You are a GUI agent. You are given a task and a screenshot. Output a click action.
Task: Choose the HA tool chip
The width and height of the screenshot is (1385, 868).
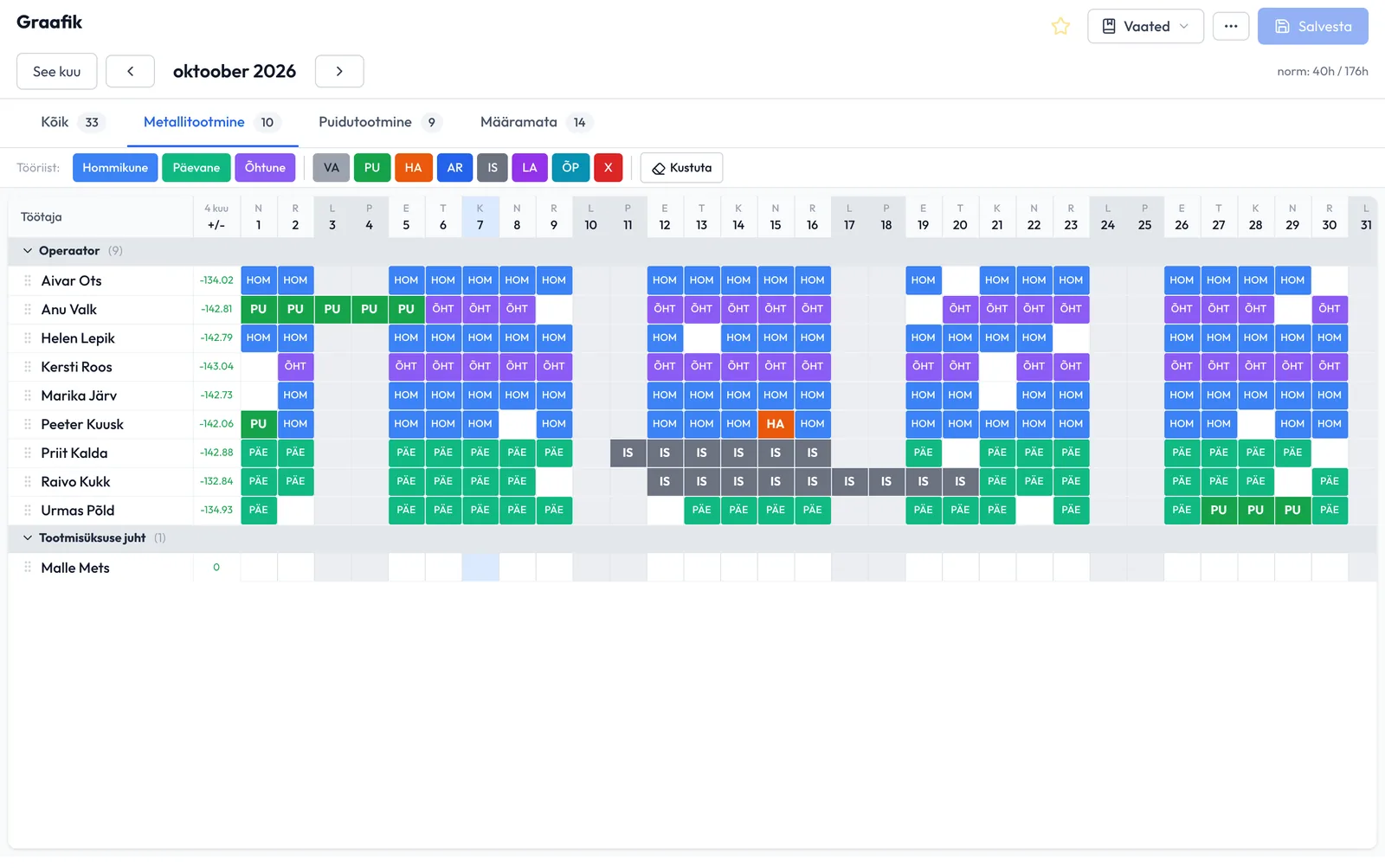[x=414, y=168]
